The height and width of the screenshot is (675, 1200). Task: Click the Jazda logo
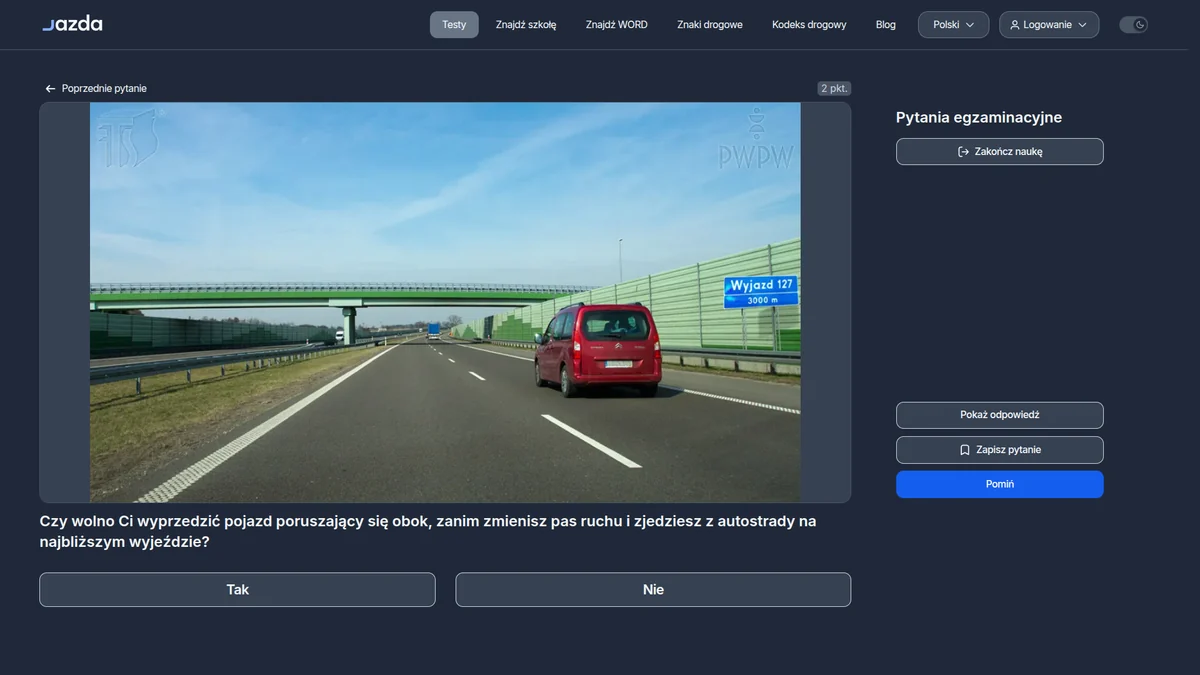click(72, 24)
